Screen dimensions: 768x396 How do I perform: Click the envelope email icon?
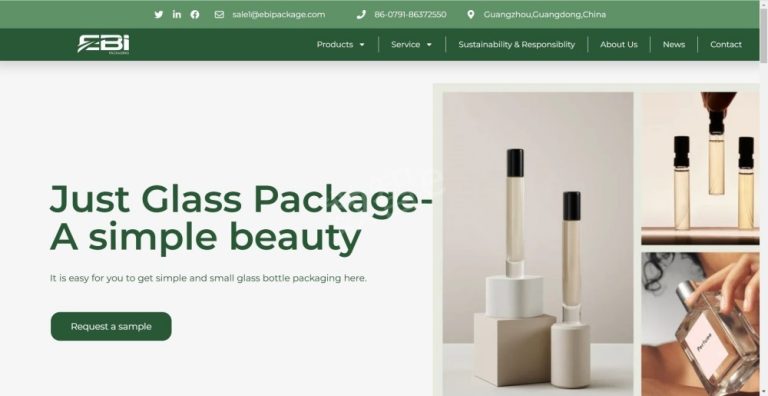pos(219,14)
